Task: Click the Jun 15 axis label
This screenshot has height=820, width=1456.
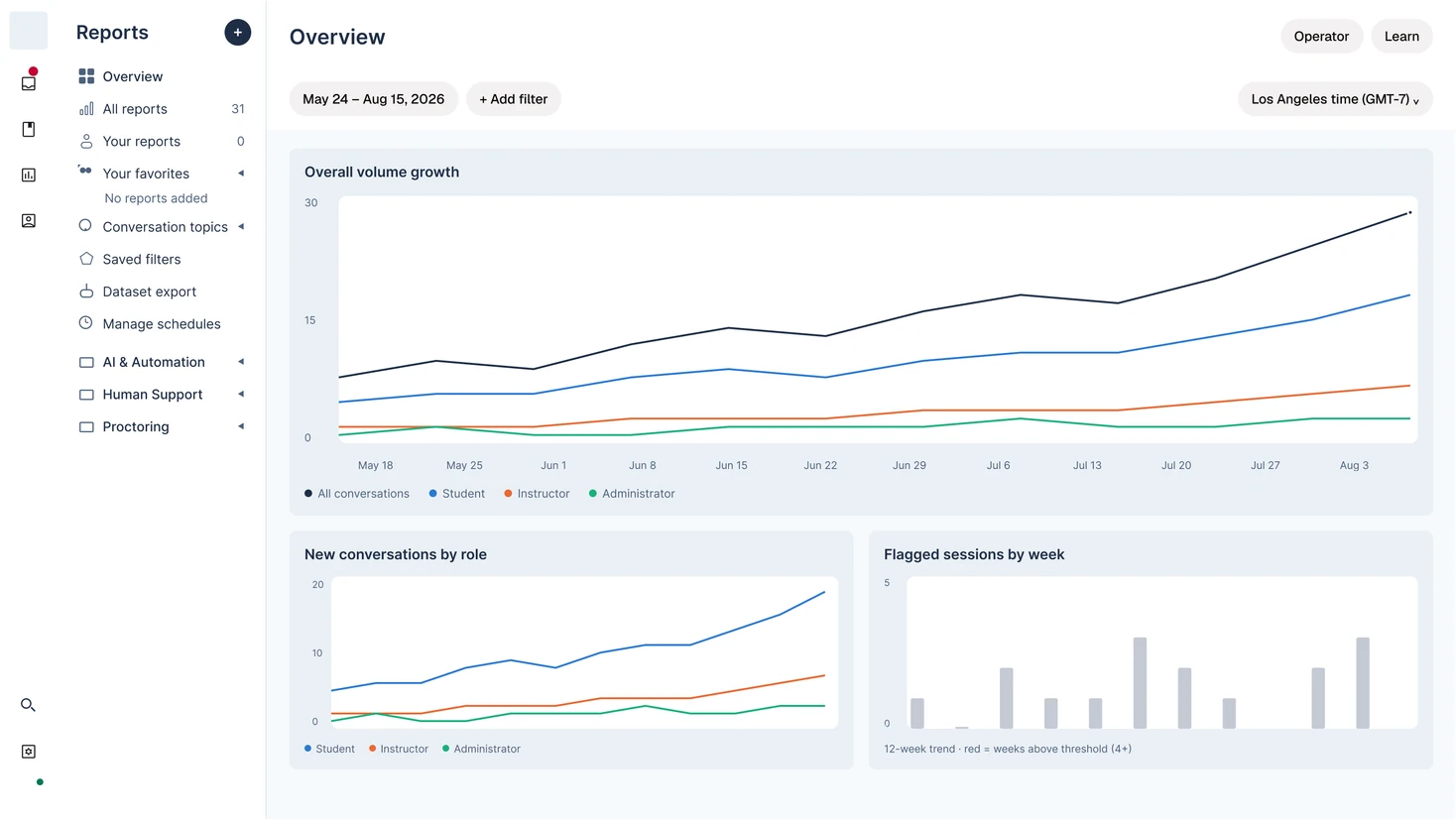Action: [x=732, y=465]
